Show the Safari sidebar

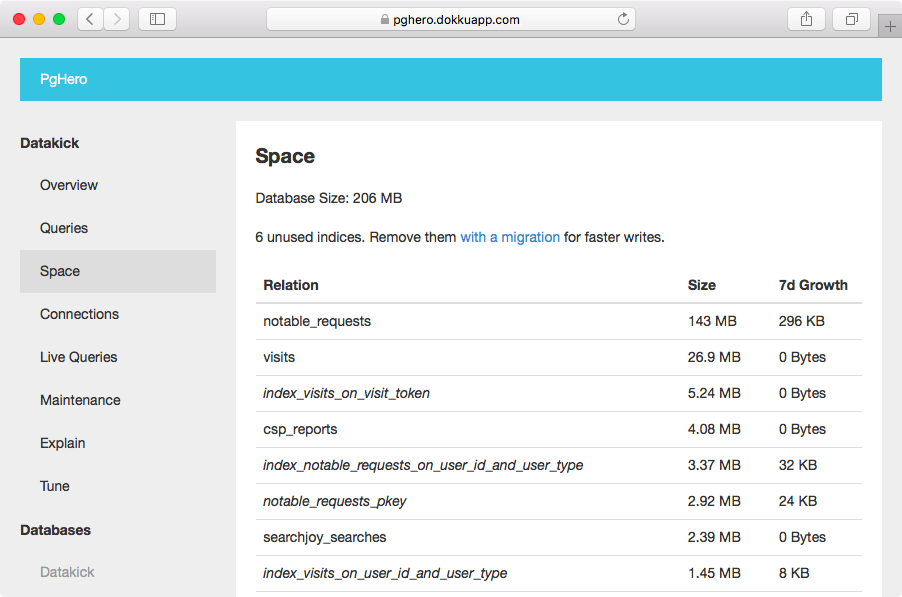tap(158, 19)
